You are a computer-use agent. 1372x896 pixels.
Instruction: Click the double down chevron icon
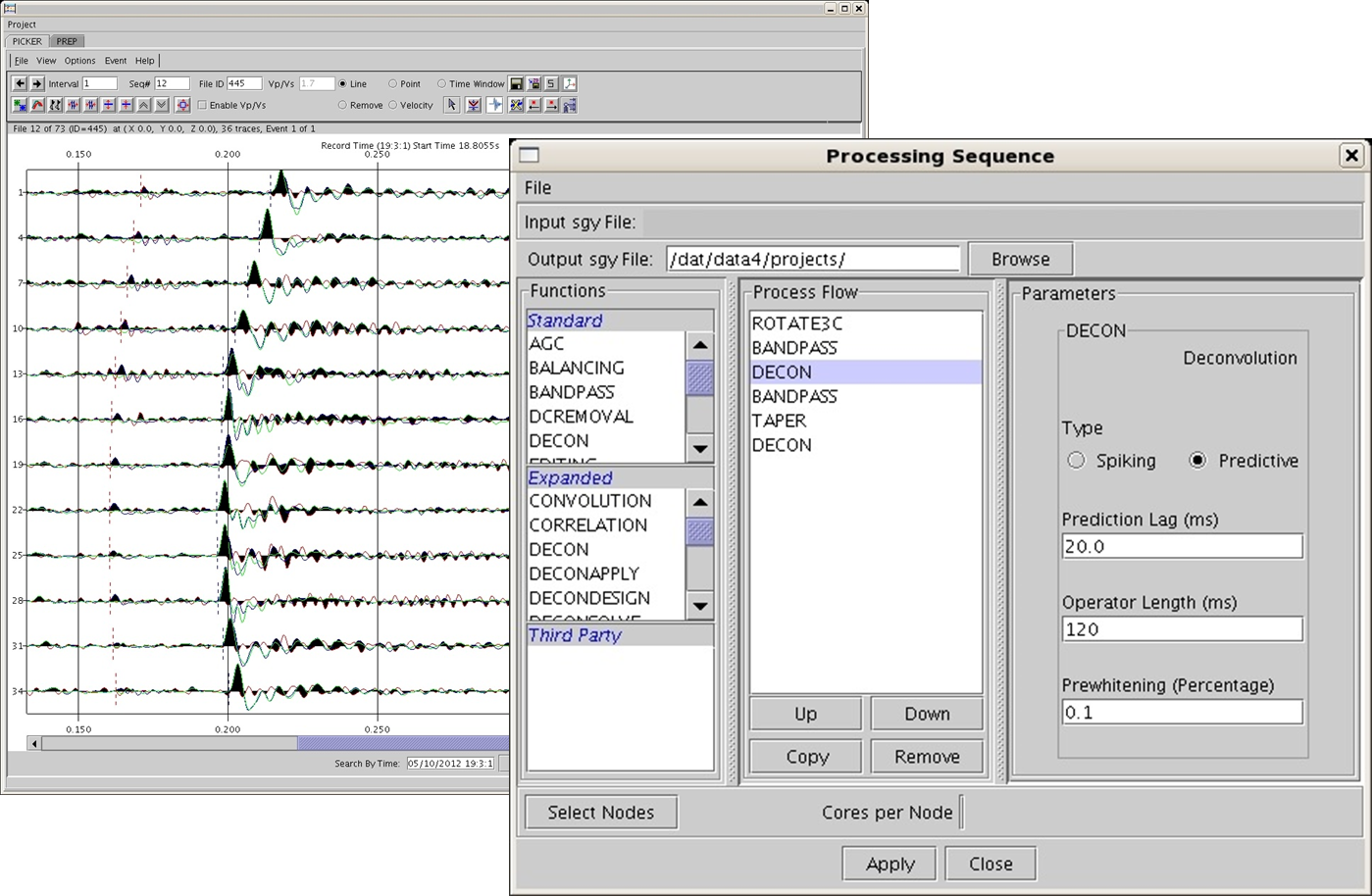click(x=162, y=105)
